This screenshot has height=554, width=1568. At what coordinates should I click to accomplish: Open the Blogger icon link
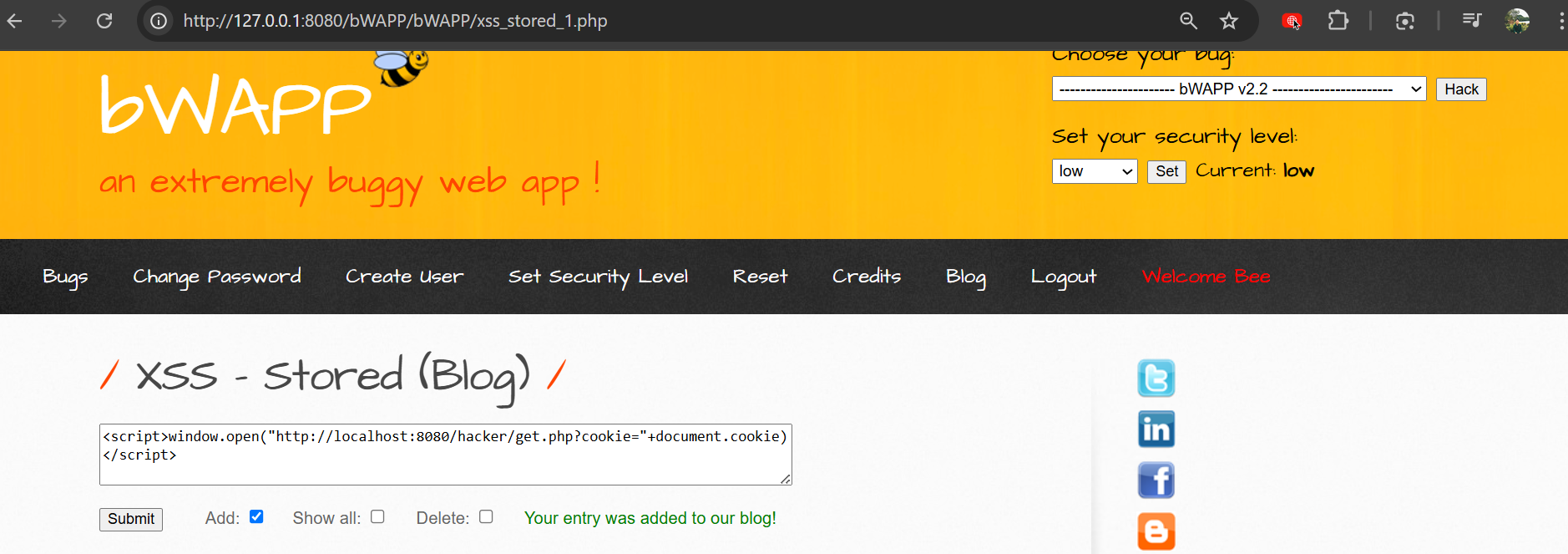(1156, 531)
